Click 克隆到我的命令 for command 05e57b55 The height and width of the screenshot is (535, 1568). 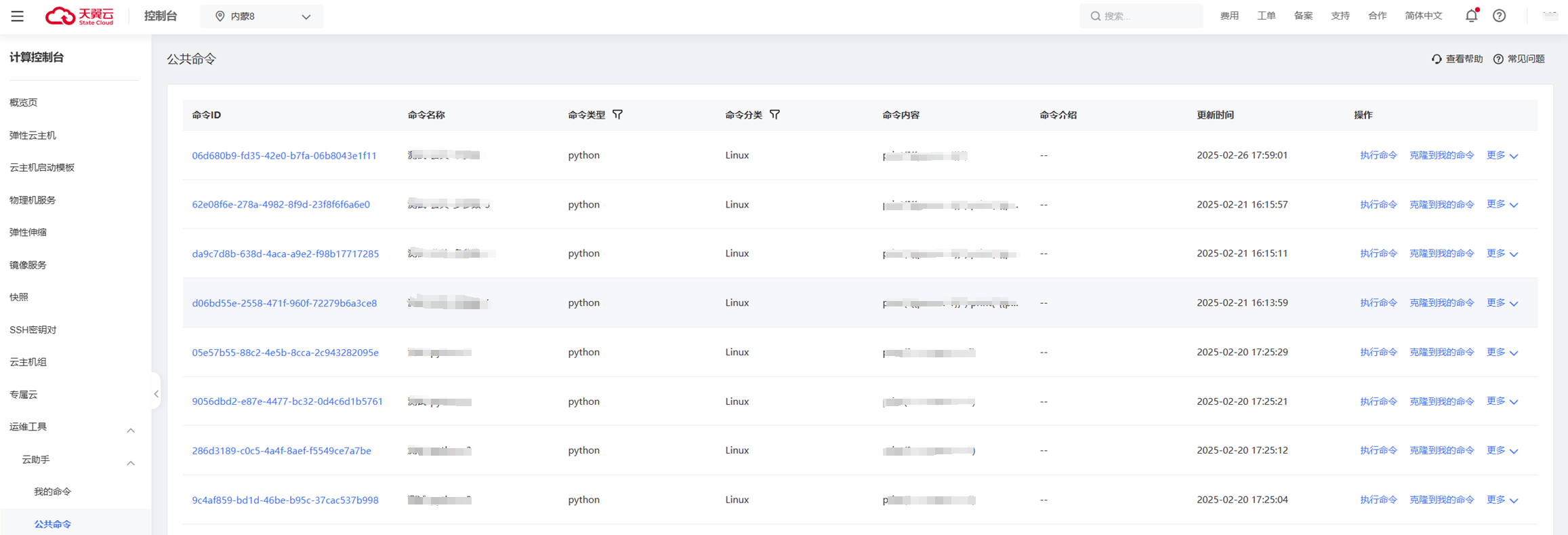pos(1441,353)
